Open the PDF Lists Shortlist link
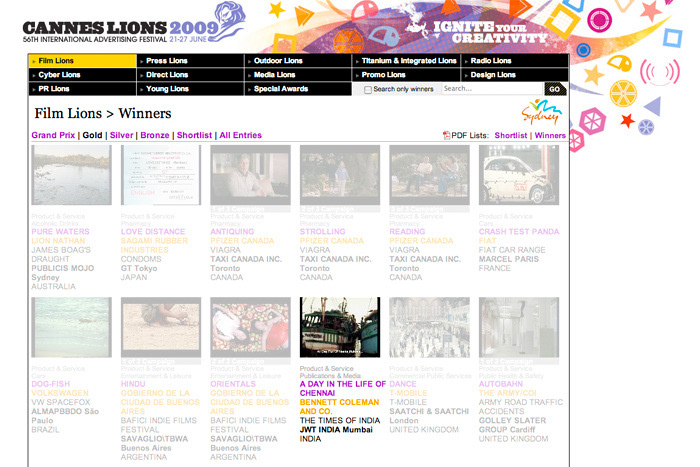This screenshot has height=467, width=700. pos(511,135)
